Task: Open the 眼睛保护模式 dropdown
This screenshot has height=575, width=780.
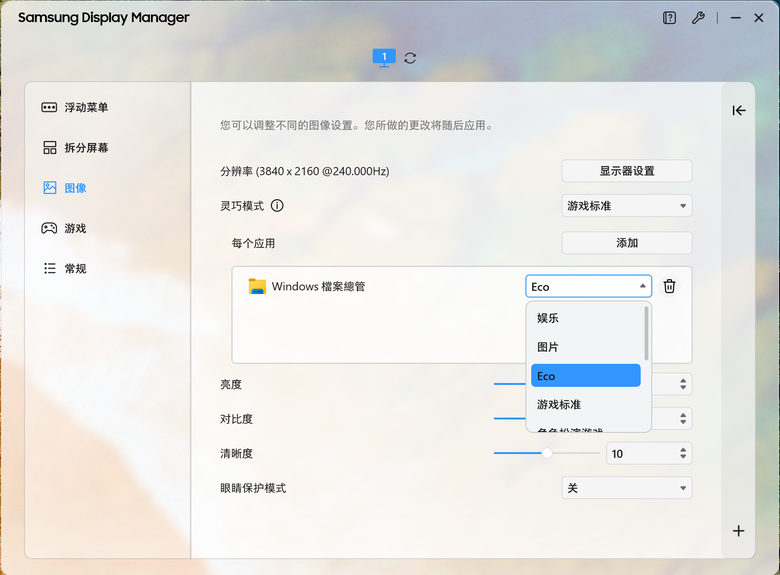Action: click(x=627, y=488)
